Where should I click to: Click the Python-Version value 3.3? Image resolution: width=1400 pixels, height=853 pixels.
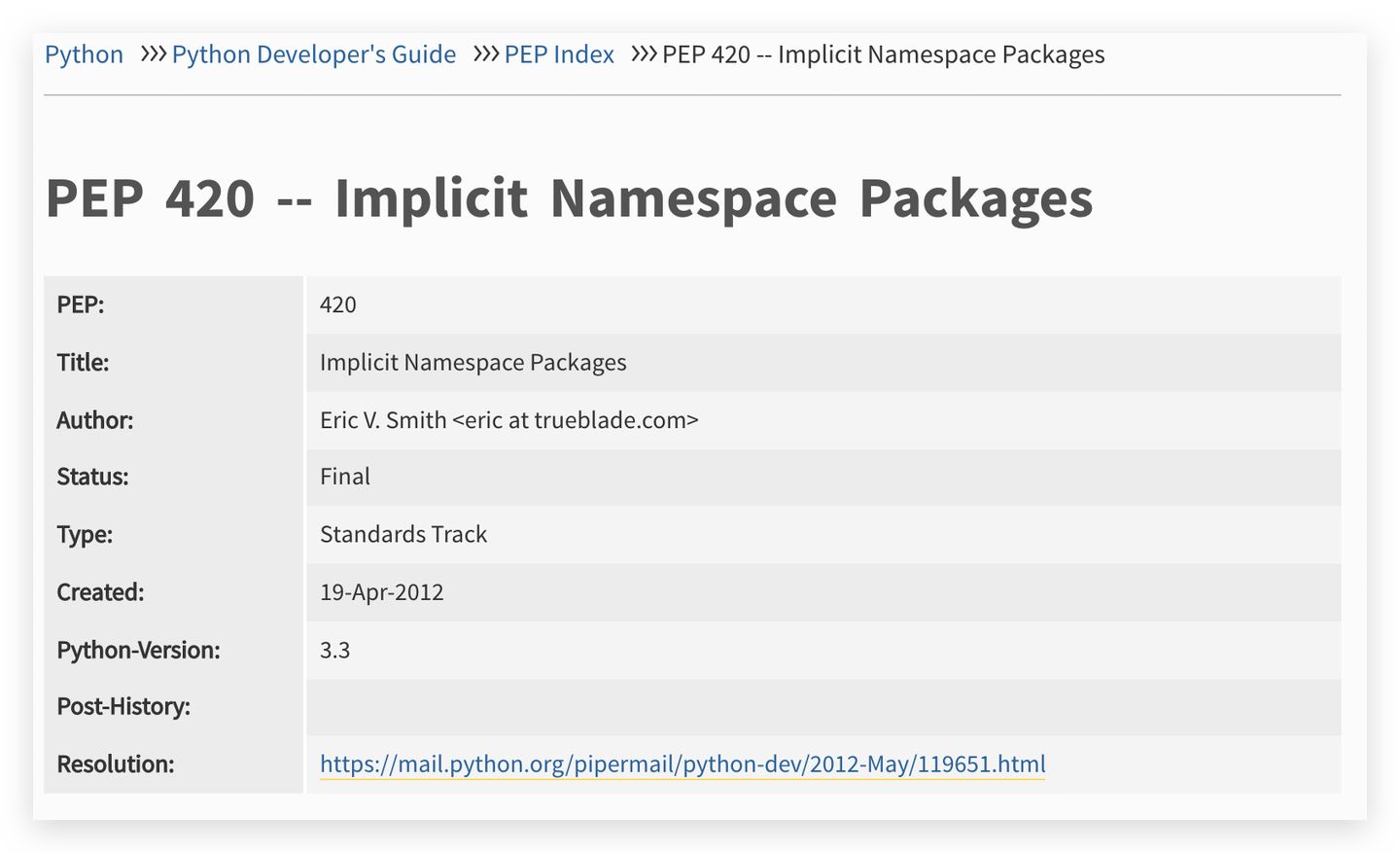pos(334,650)
